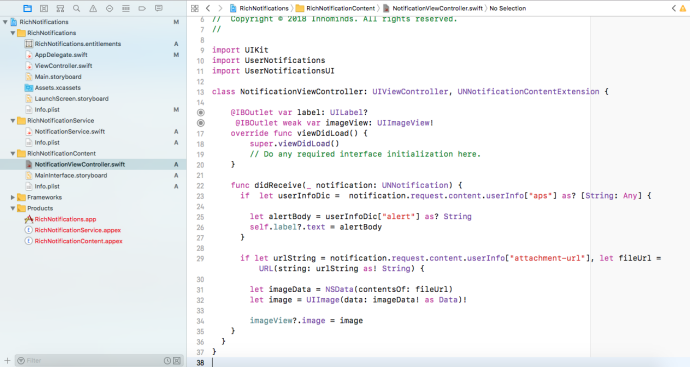Select RichNotificationContent.appex product
The height and width of the screenshot is (367, 690).
coord(79,241)
